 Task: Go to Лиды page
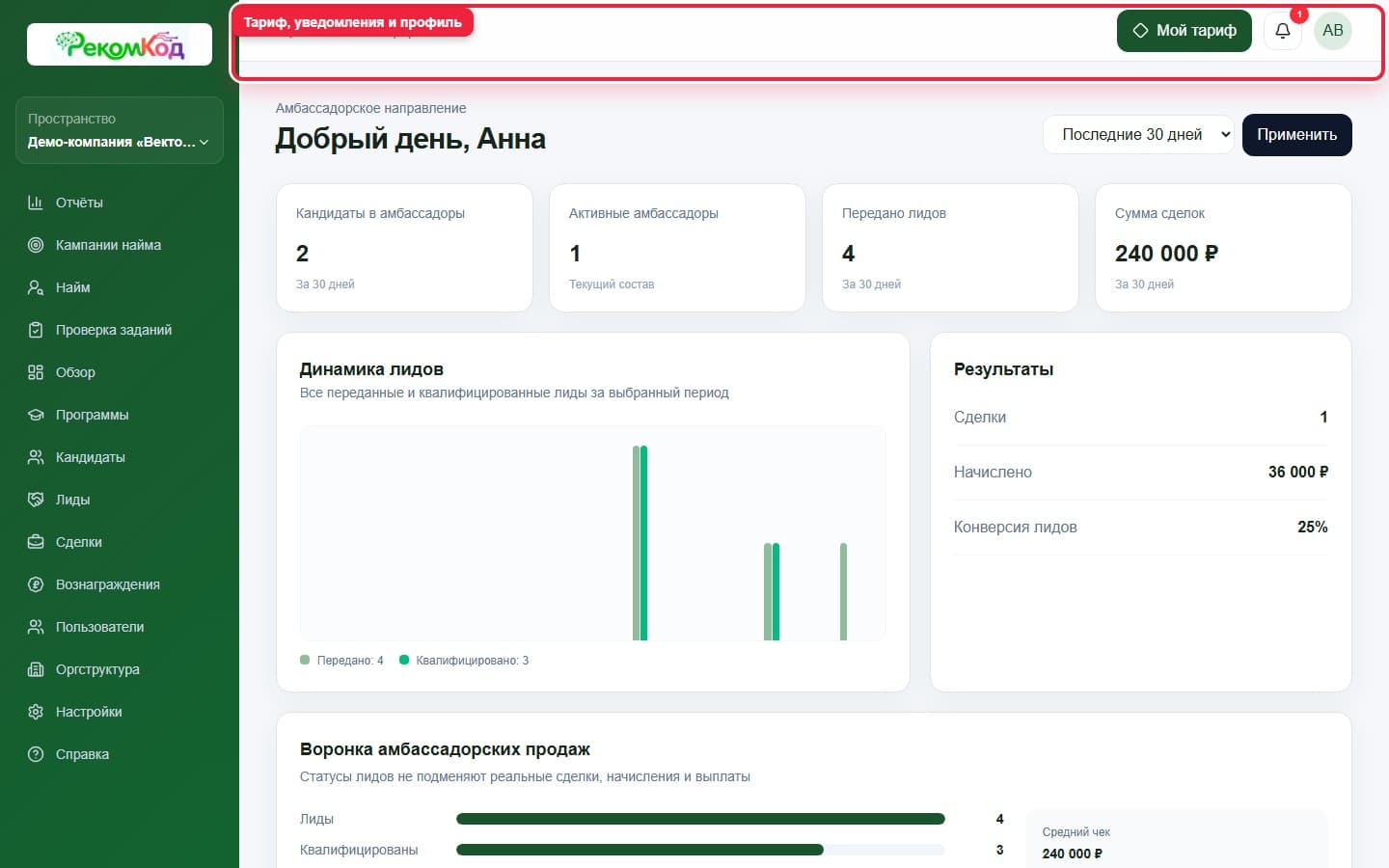click(x=120, y=500)
